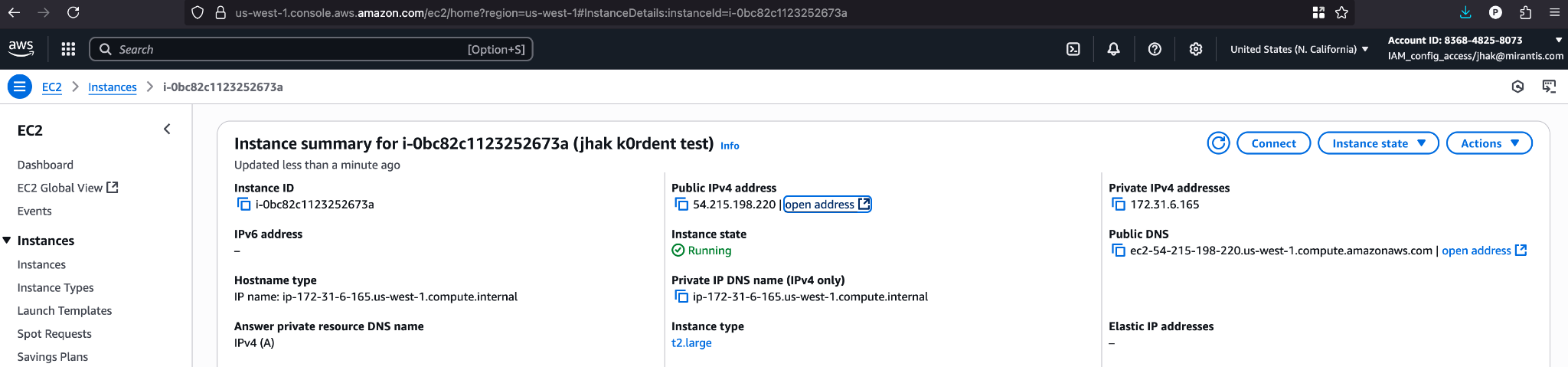Collapse the EC2 sidebar panel
The height and width of the screenshot is (367, 1568).
[167, 129]
